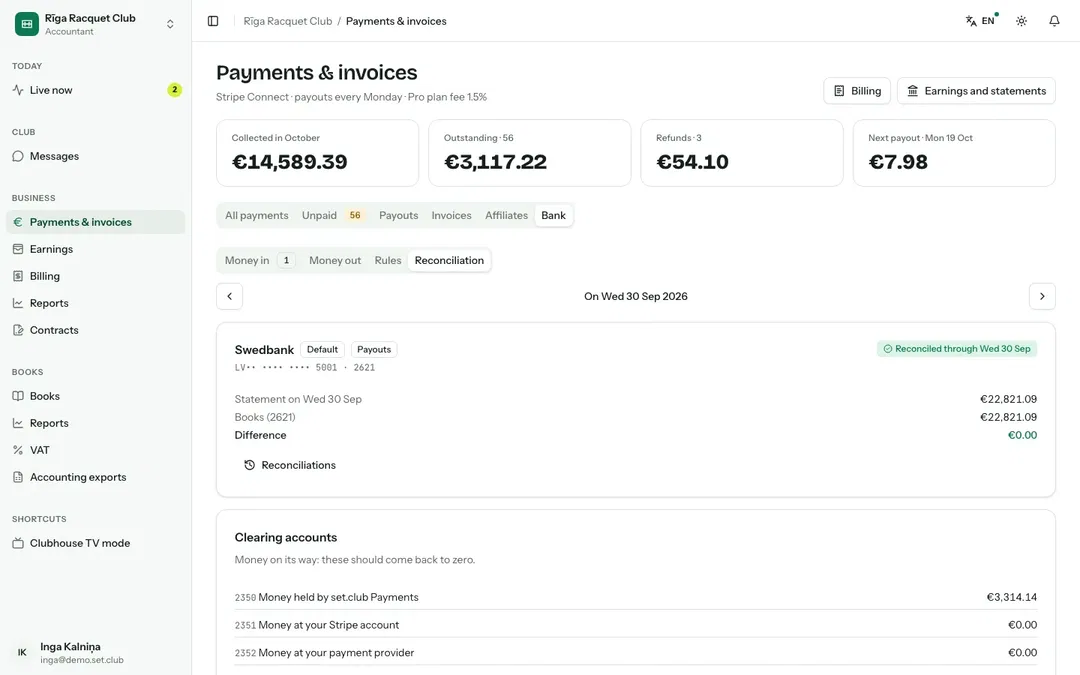
Task: Expand the club switcher chevrons
Action: tap(170, 24)
